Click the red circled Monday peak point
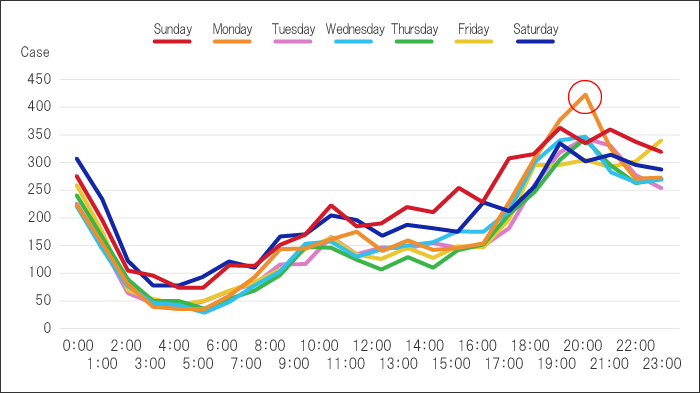Viewport: 700px width, 393px height. (585, 97)
